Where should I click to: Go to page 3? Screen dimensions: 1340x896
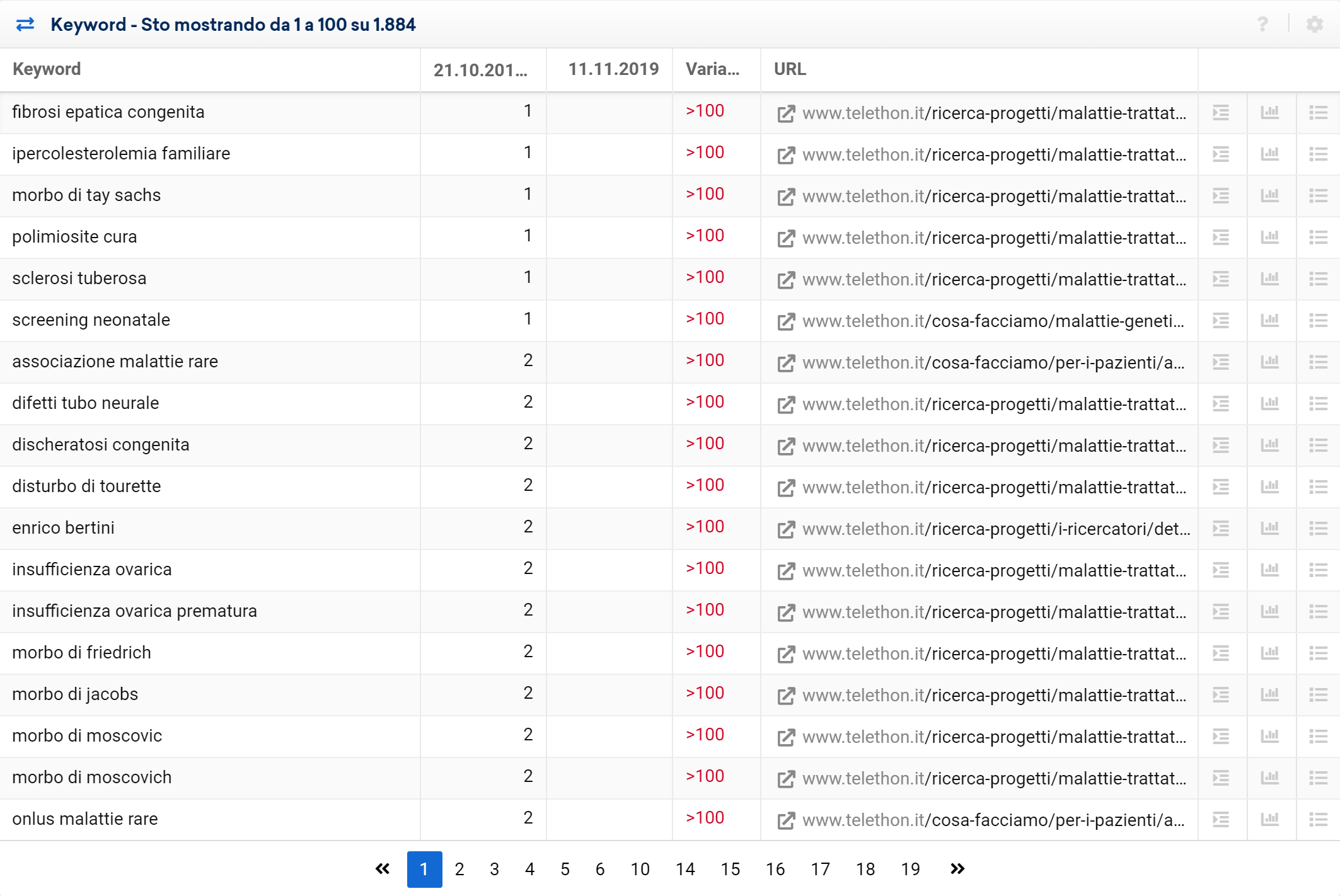(x=495, y=870)
